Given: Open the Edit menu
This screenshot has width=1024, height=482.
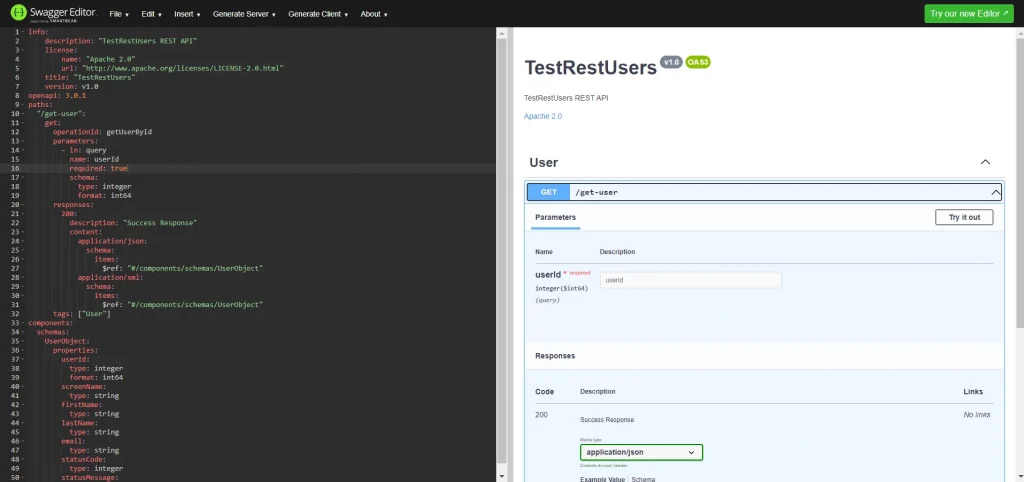Looking at the screenshot, I should (x=152, y=14).
